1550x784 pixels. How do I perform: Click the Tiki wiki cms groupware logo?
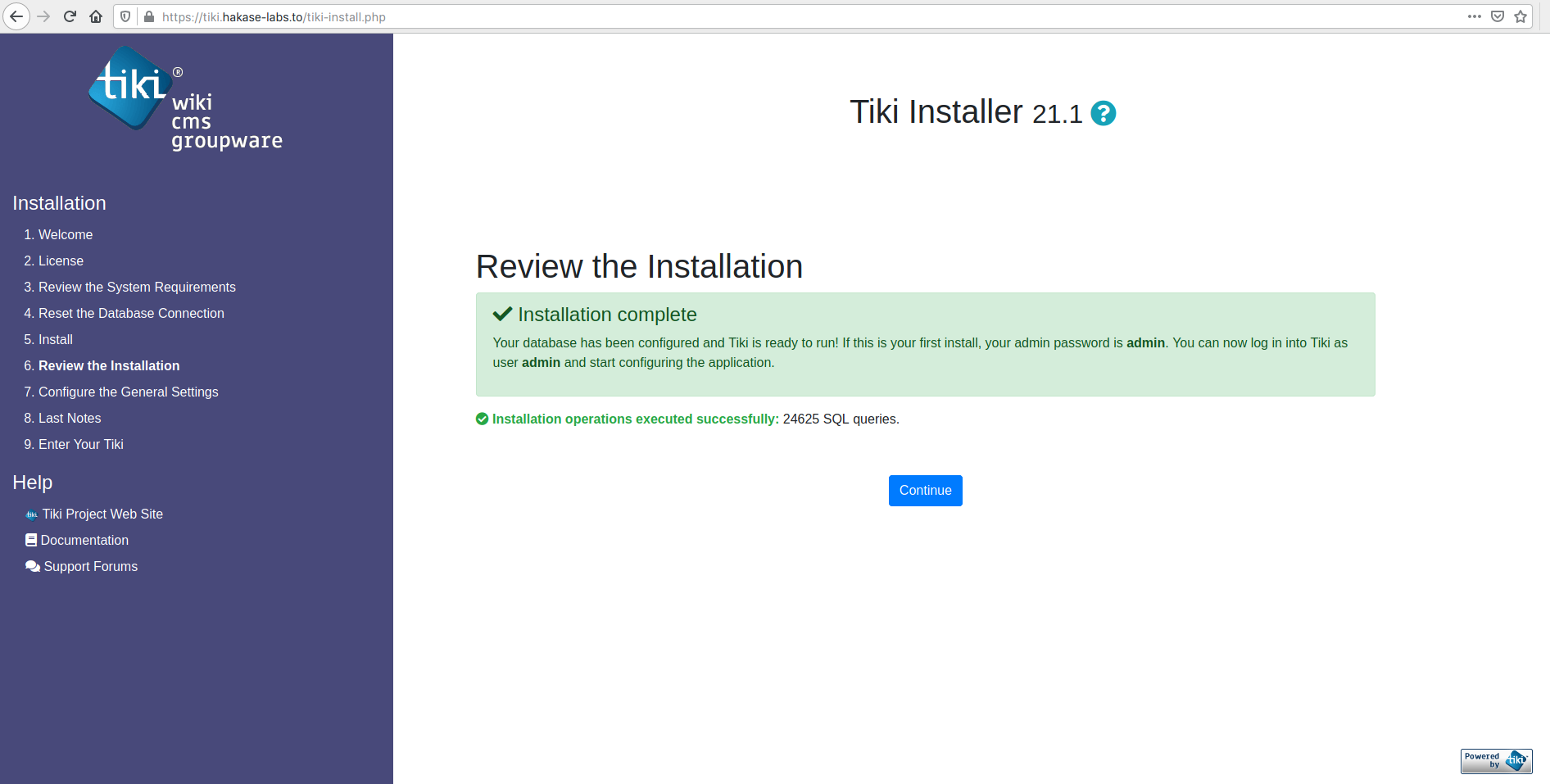point(186,98)
